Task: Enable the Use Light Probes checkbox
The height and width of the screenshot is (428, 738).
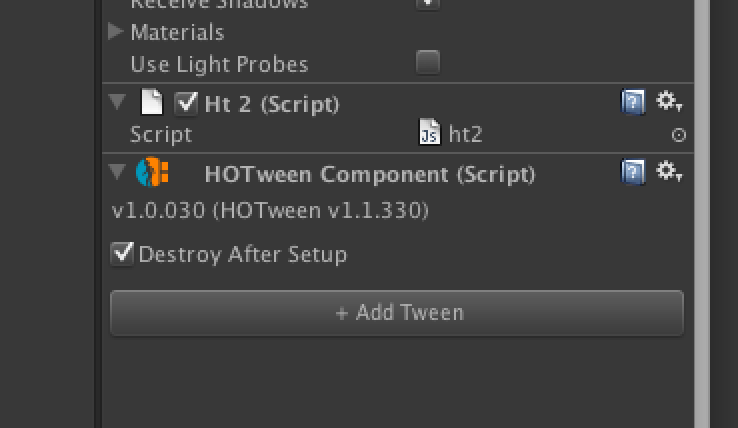Action: [x=428, y=62]
